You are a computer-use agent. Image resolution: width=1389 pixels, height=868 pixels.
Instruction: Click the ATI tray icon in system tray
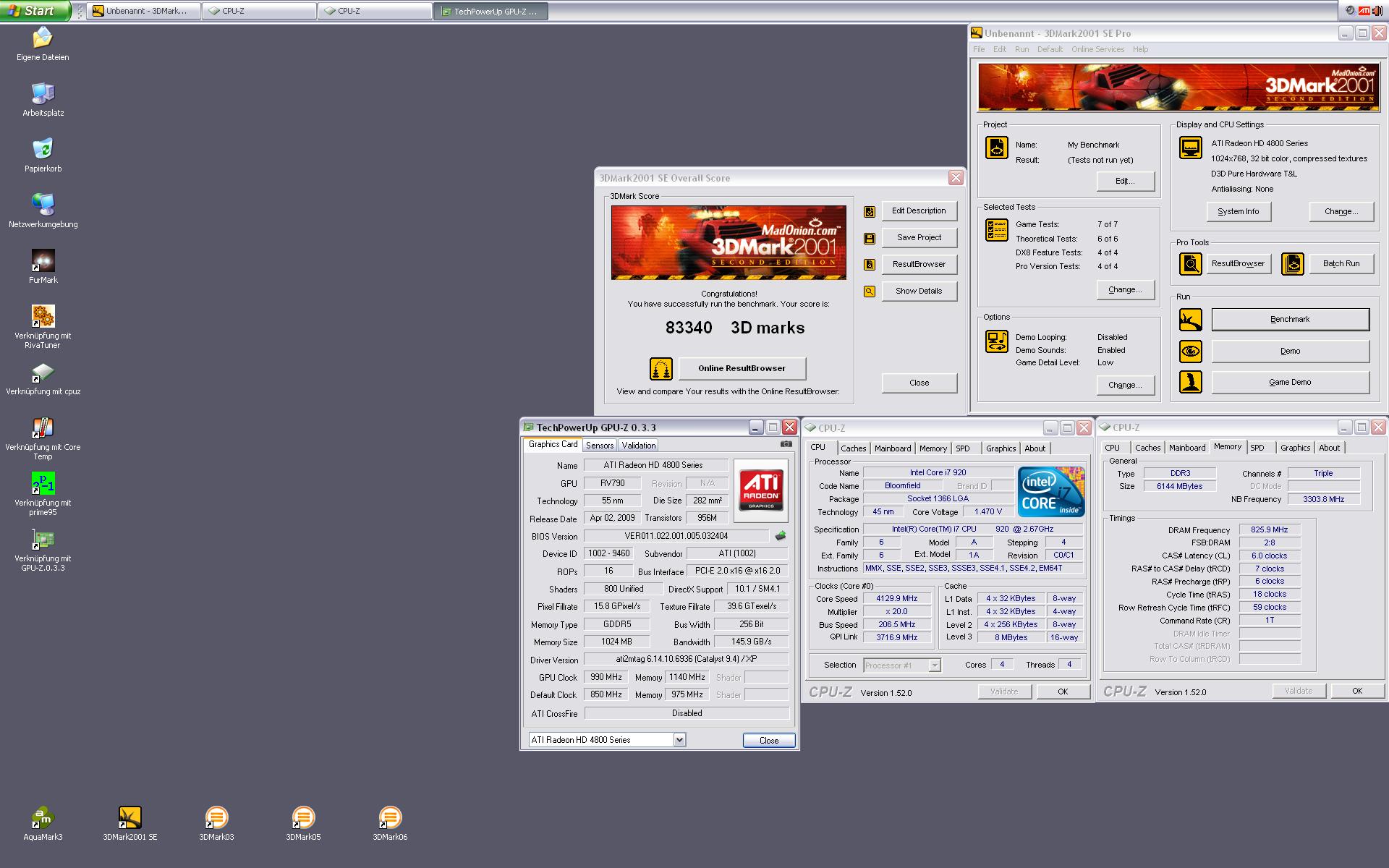[1364, 11]
